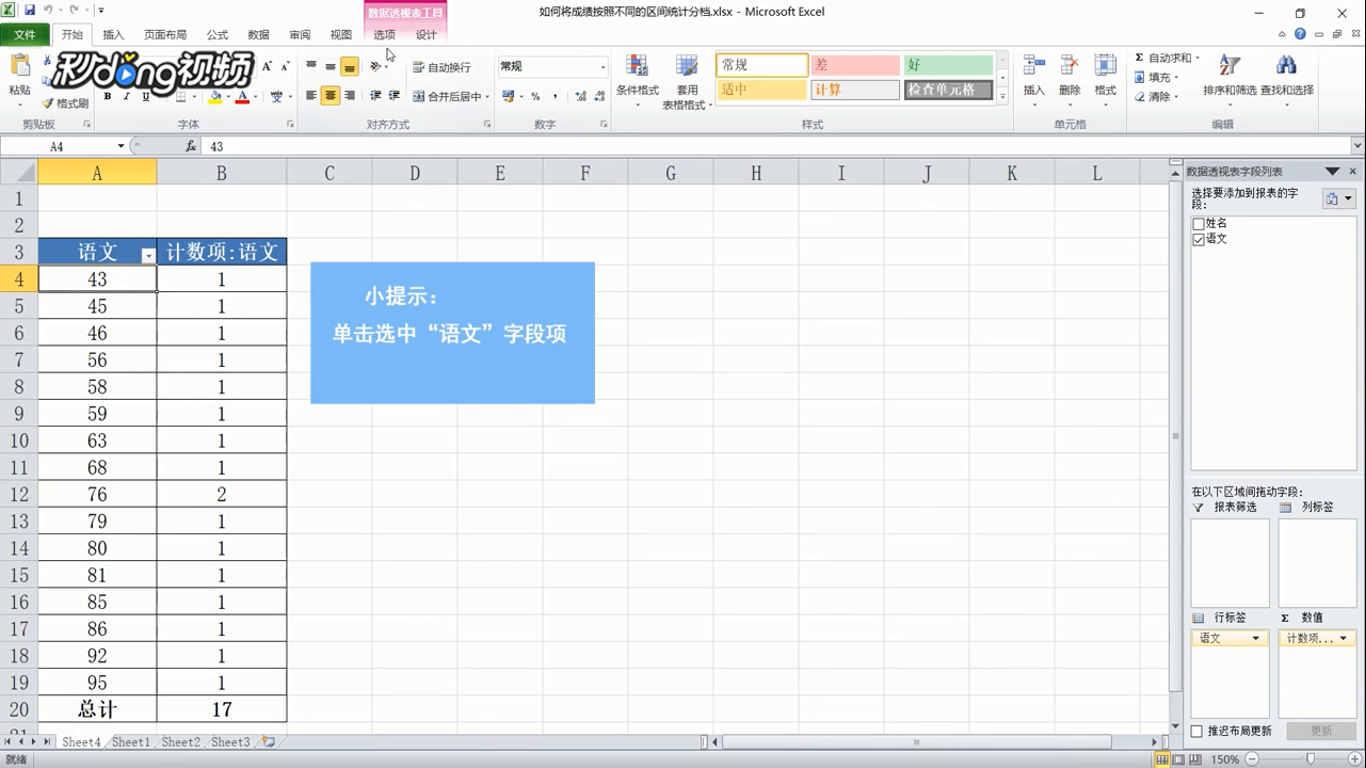Center text horizontally
The height and width of the screenshot is (768, 1366).
coord(330,96)
